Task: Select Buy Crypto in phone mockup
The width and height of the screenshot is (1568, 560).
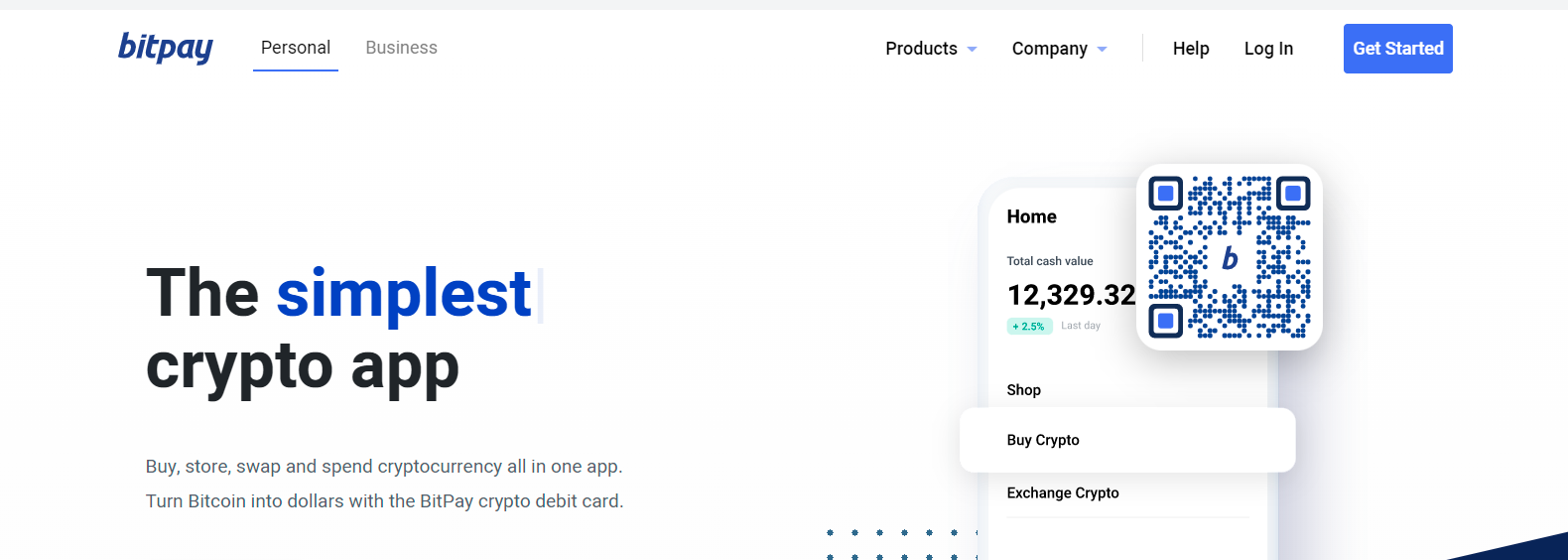Action: click(1127, 440)
